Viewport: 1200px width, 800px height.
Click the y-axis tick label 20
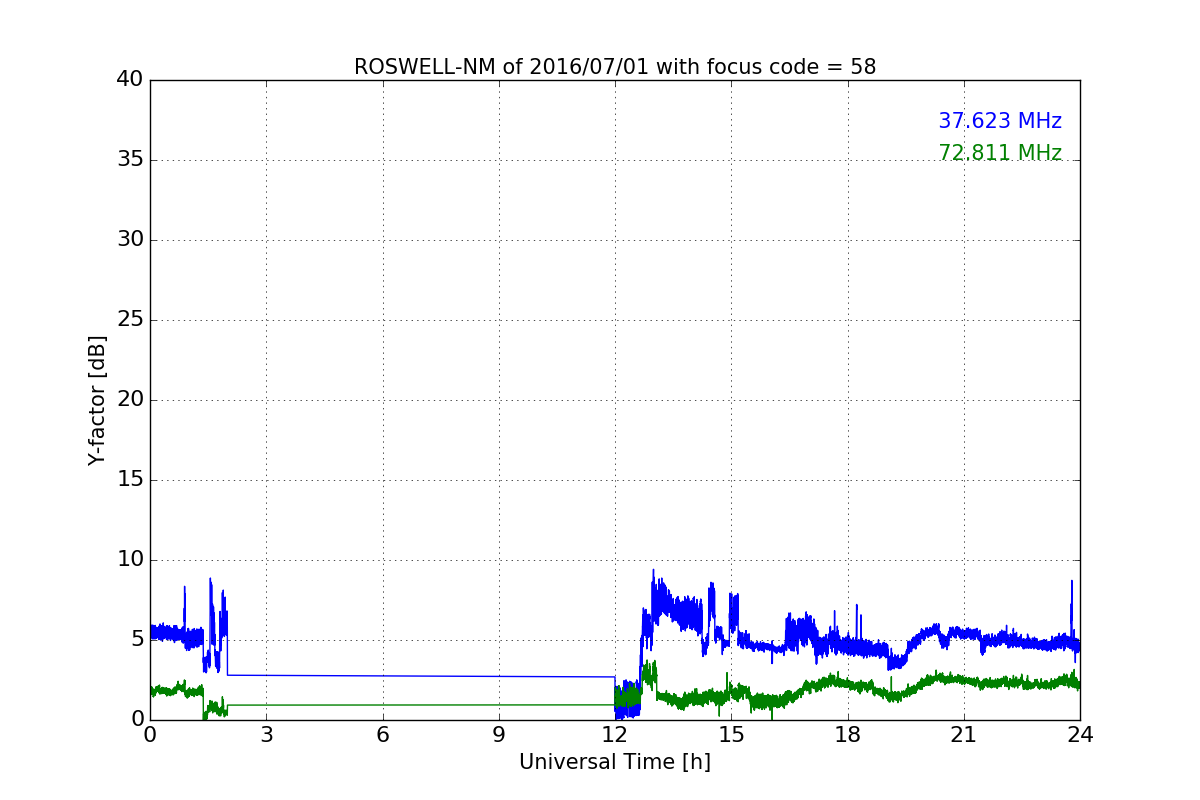130,400
